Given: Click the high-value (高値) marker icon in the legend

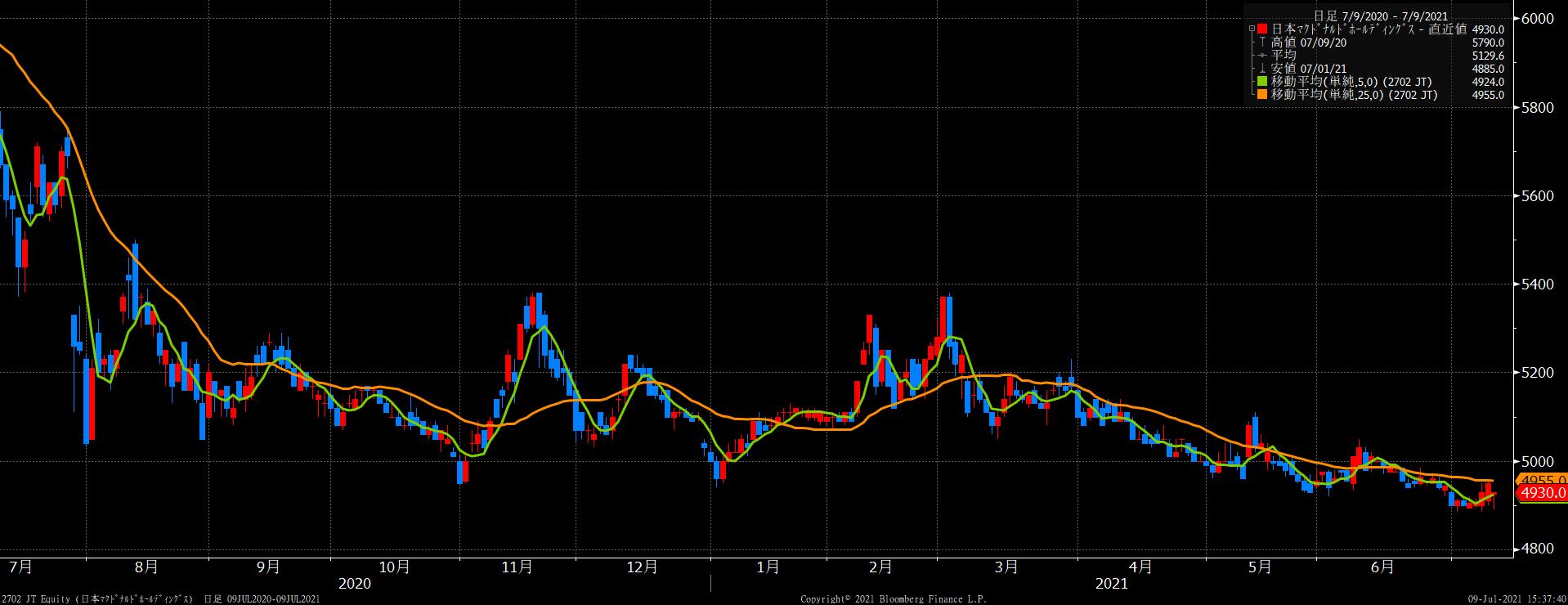Looking at the screenshot, I should pyautogui.click(x=1262, y=43).
